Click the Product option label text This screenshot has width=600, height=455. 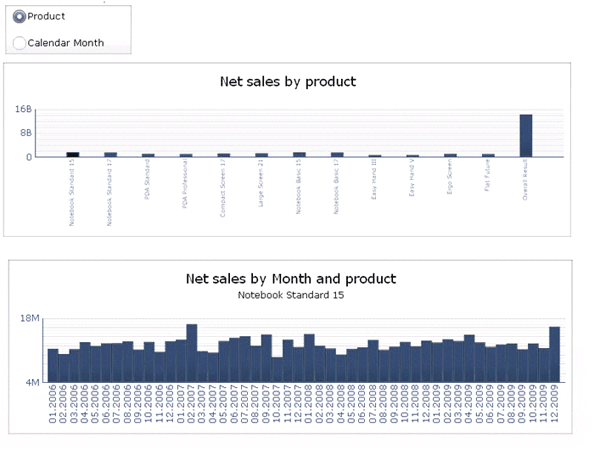(46, 17)
